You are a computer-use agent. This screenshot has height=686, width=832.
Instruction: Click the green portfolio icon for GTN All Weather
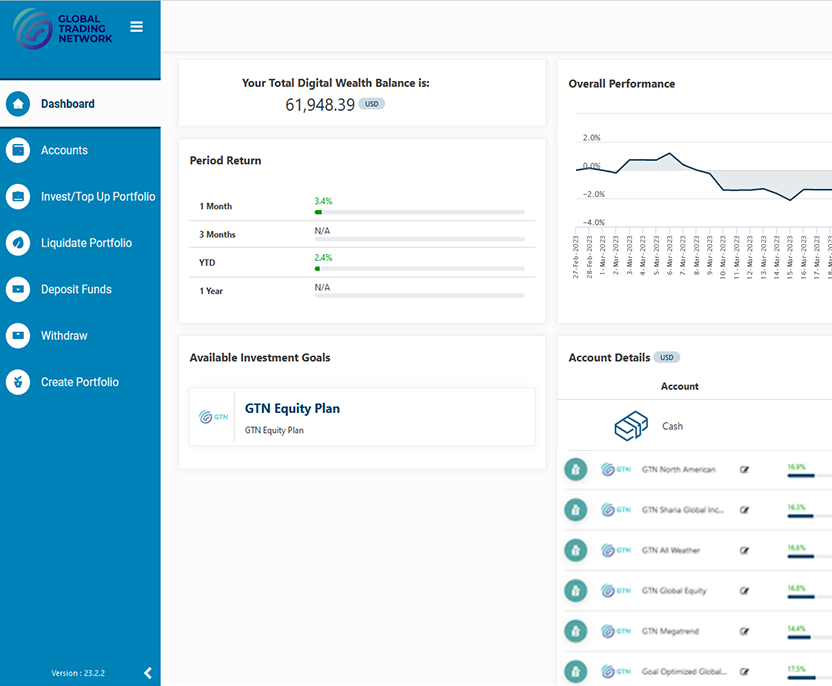[x=576, y=550]
